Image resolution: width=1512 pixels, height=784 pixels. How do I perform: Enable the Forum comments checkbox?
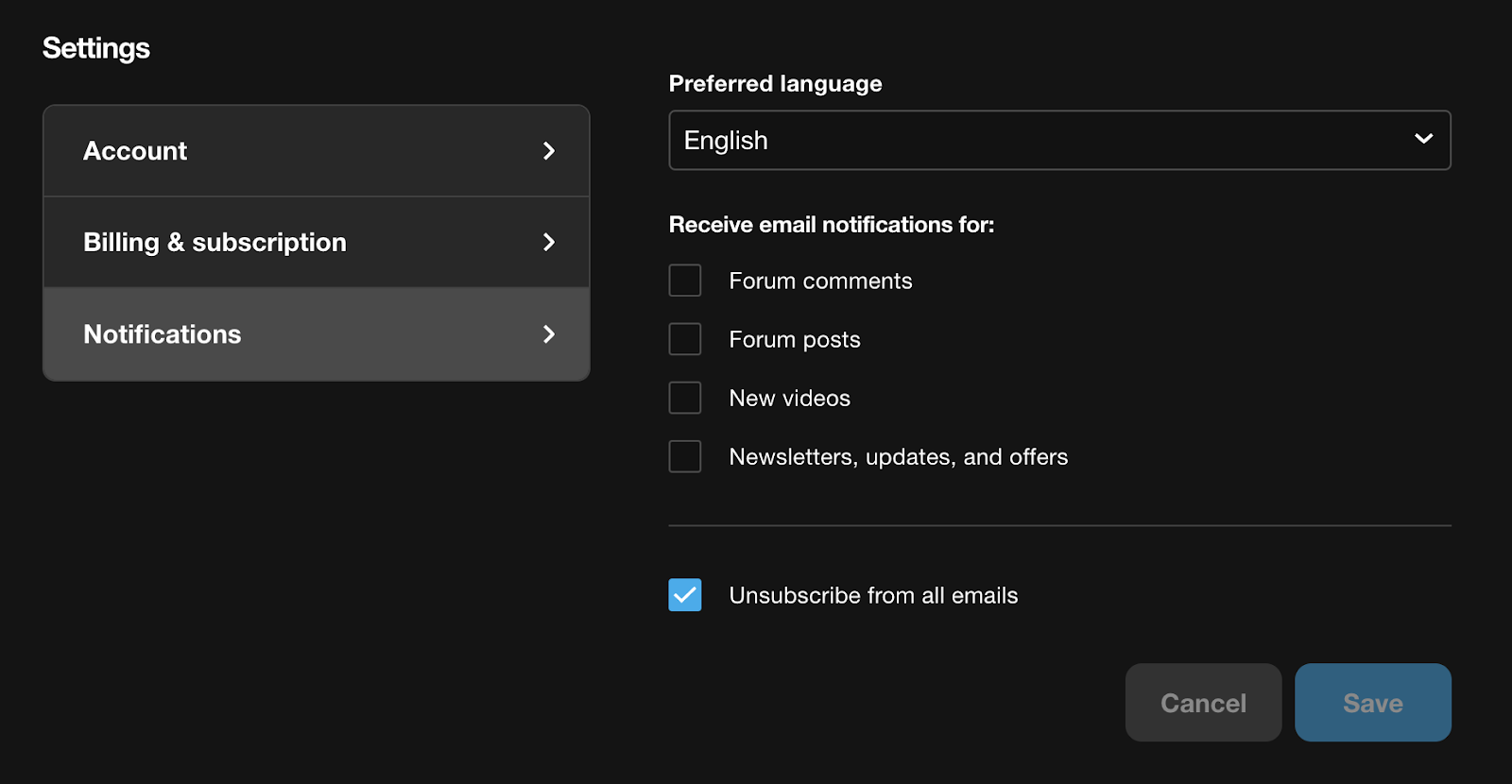(x=685, y=281)
